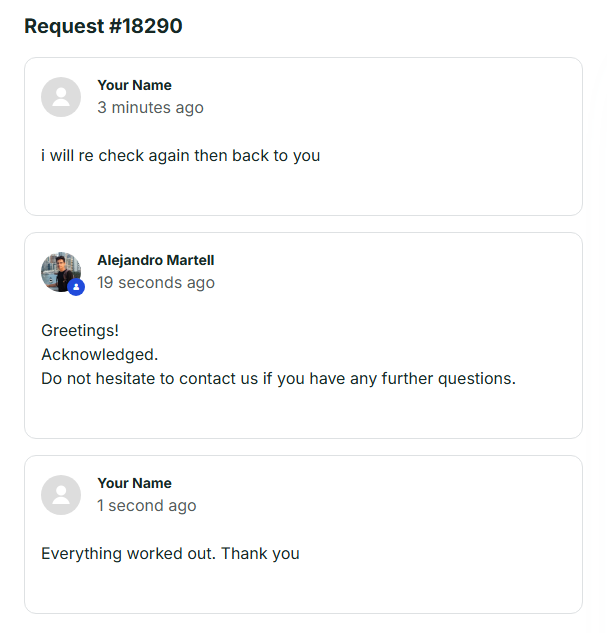The height and width of the screenshot is (633, 607).
Task: Open Your Name profile above '3 minutes ago'
Action: (134, 85)
